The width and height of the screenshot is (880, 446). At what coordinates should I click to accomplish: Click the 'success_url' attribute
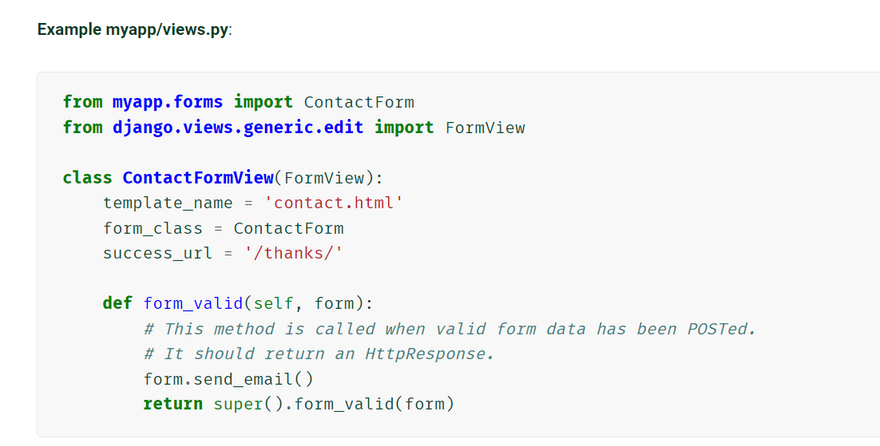(158, 253)
